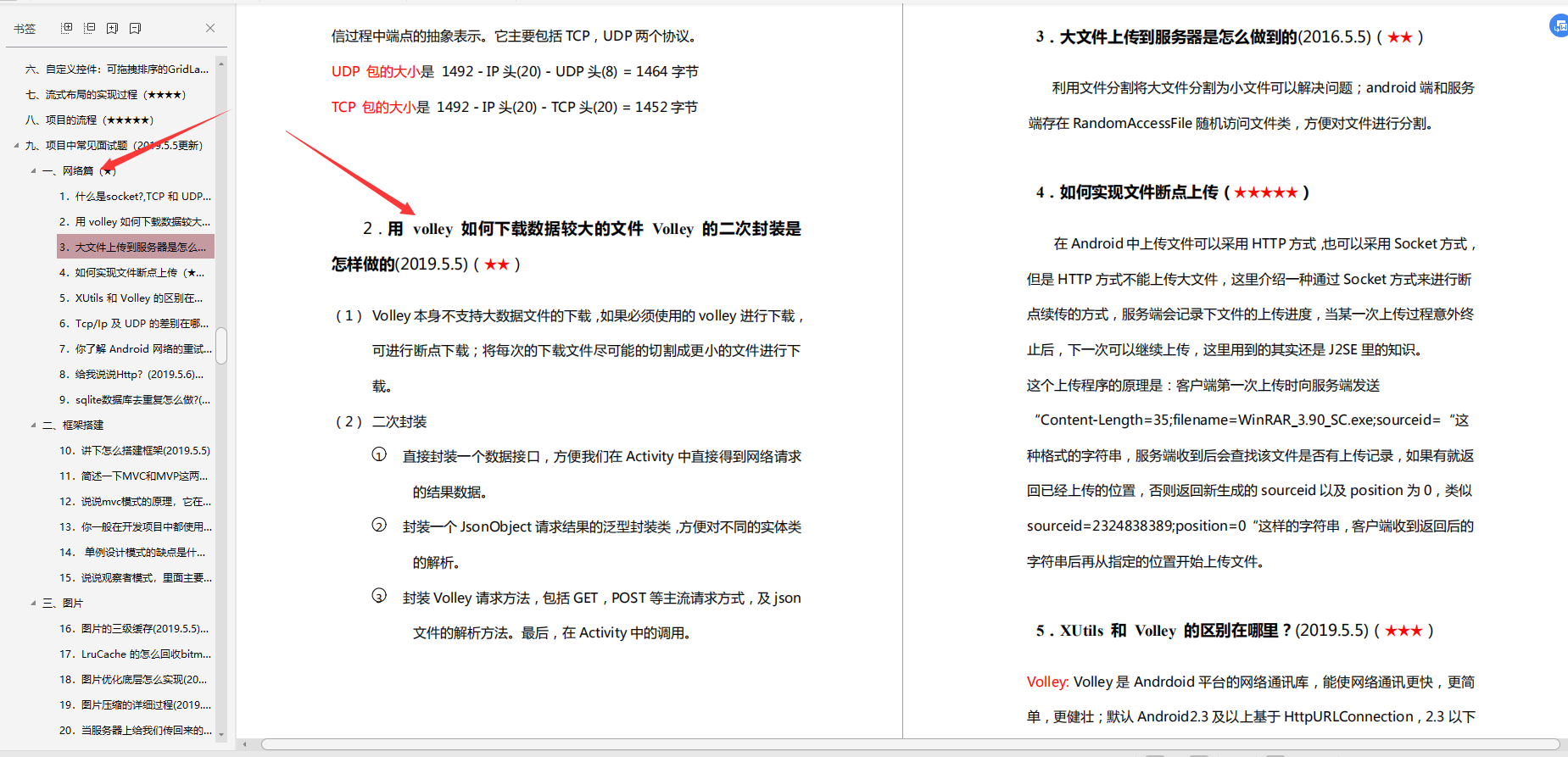
Task: Click red text 'UDP 包的大小'
Action: click(x=376, y=71)
